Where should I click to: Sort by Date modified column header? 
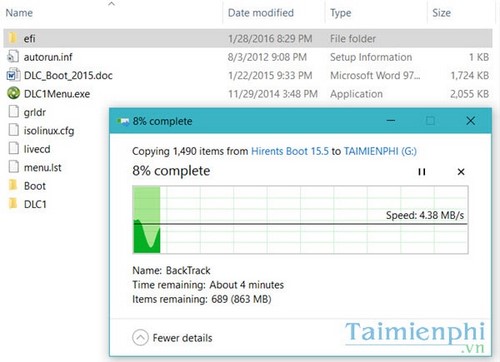261,13
